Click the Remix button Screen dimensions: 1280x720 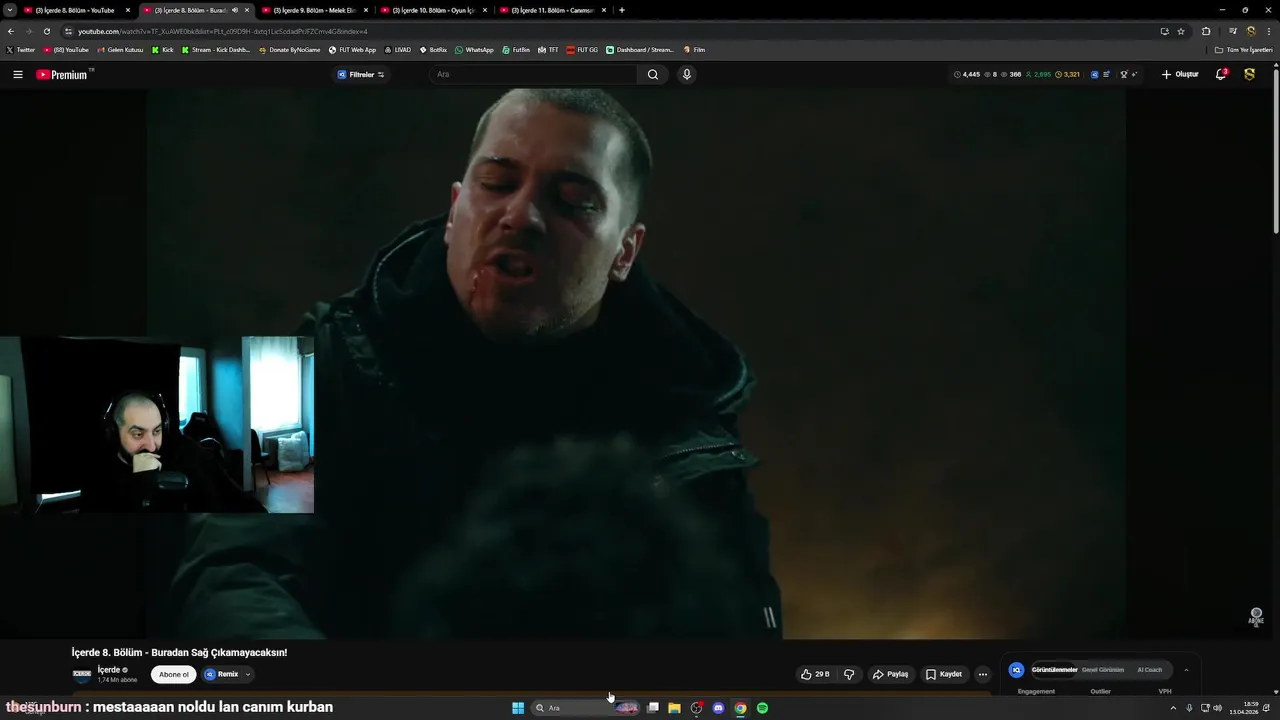222,674
